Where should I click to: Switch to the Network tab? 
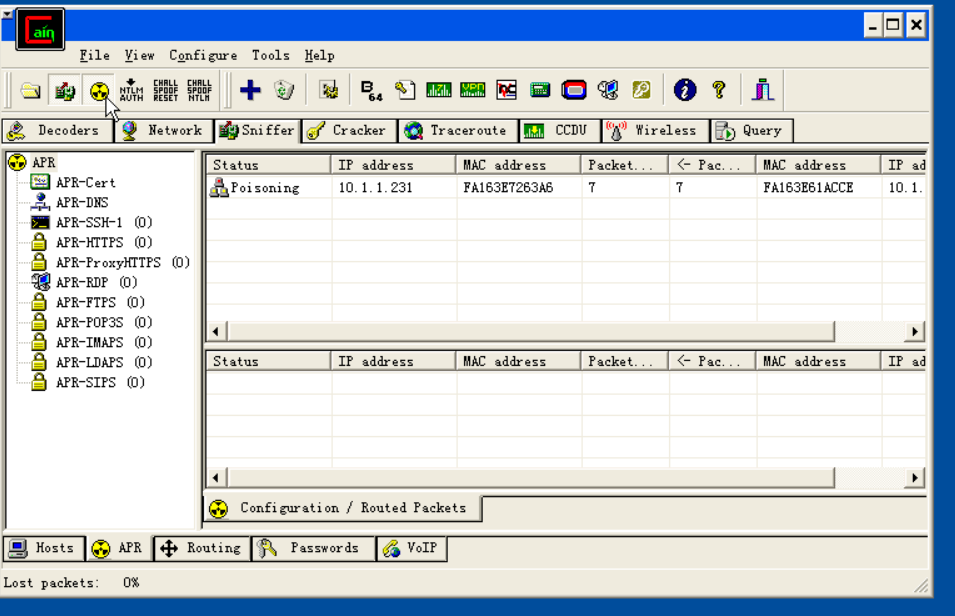click(164, 131)
